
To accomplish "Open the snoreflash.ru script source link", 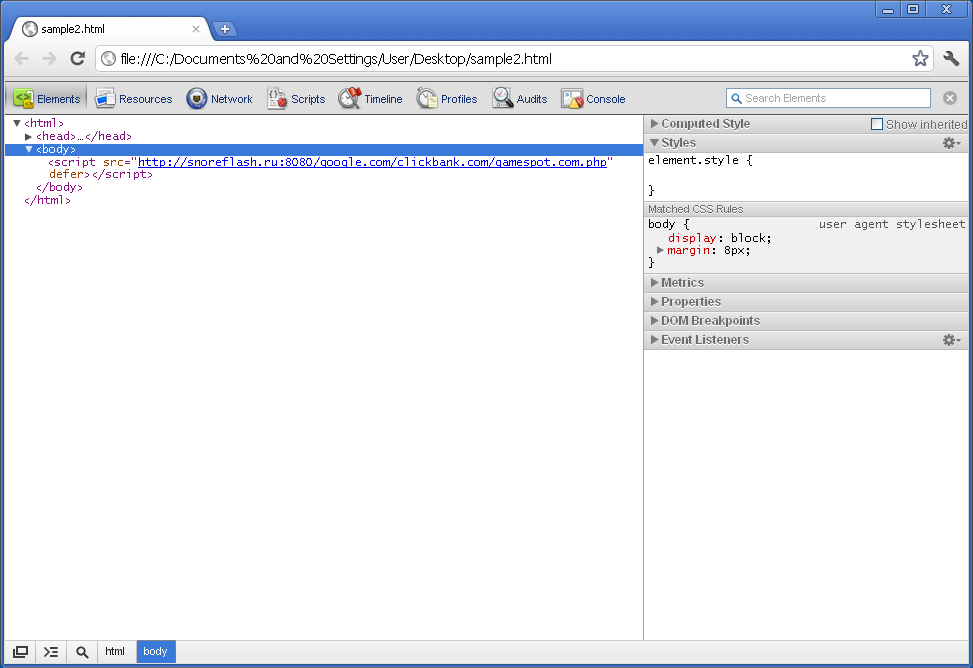I will 372,162.
